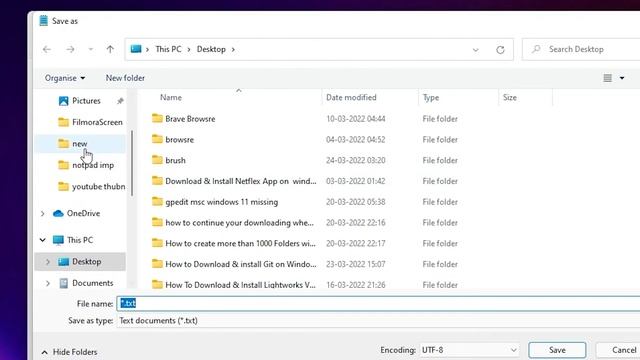
Task: Go up one folder level
Action: coord(110,49)
